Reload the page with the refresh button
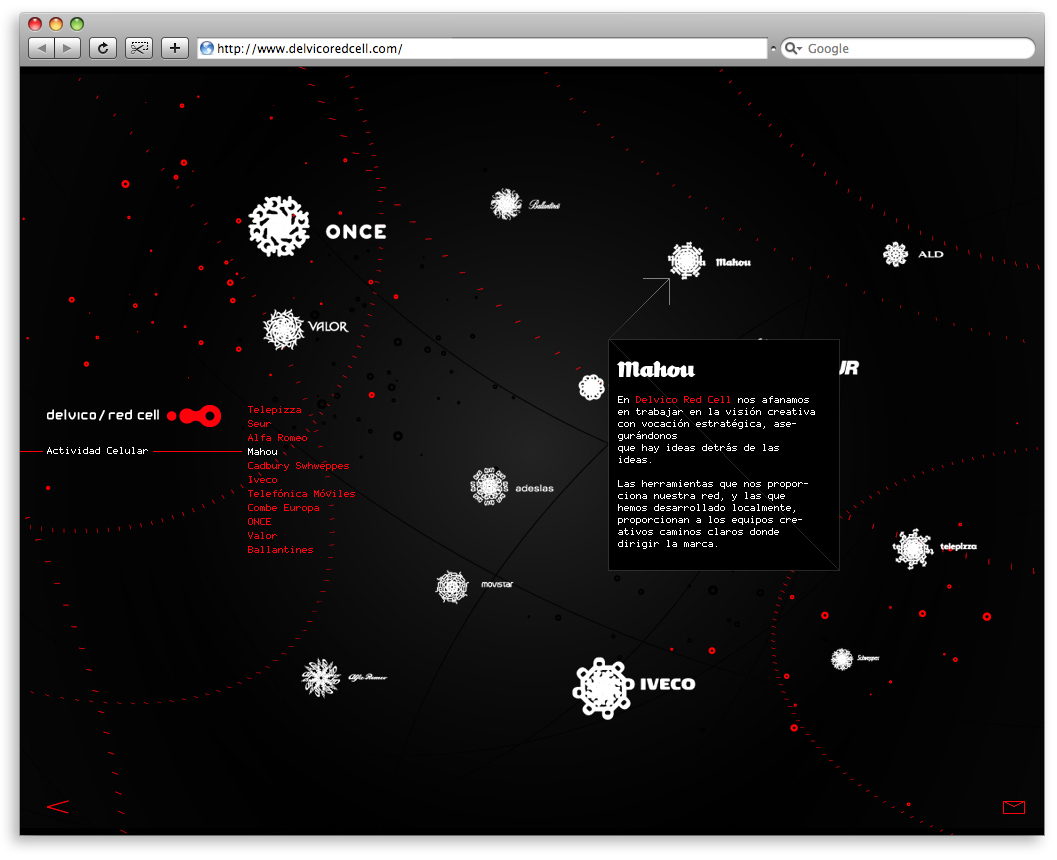 102,48
